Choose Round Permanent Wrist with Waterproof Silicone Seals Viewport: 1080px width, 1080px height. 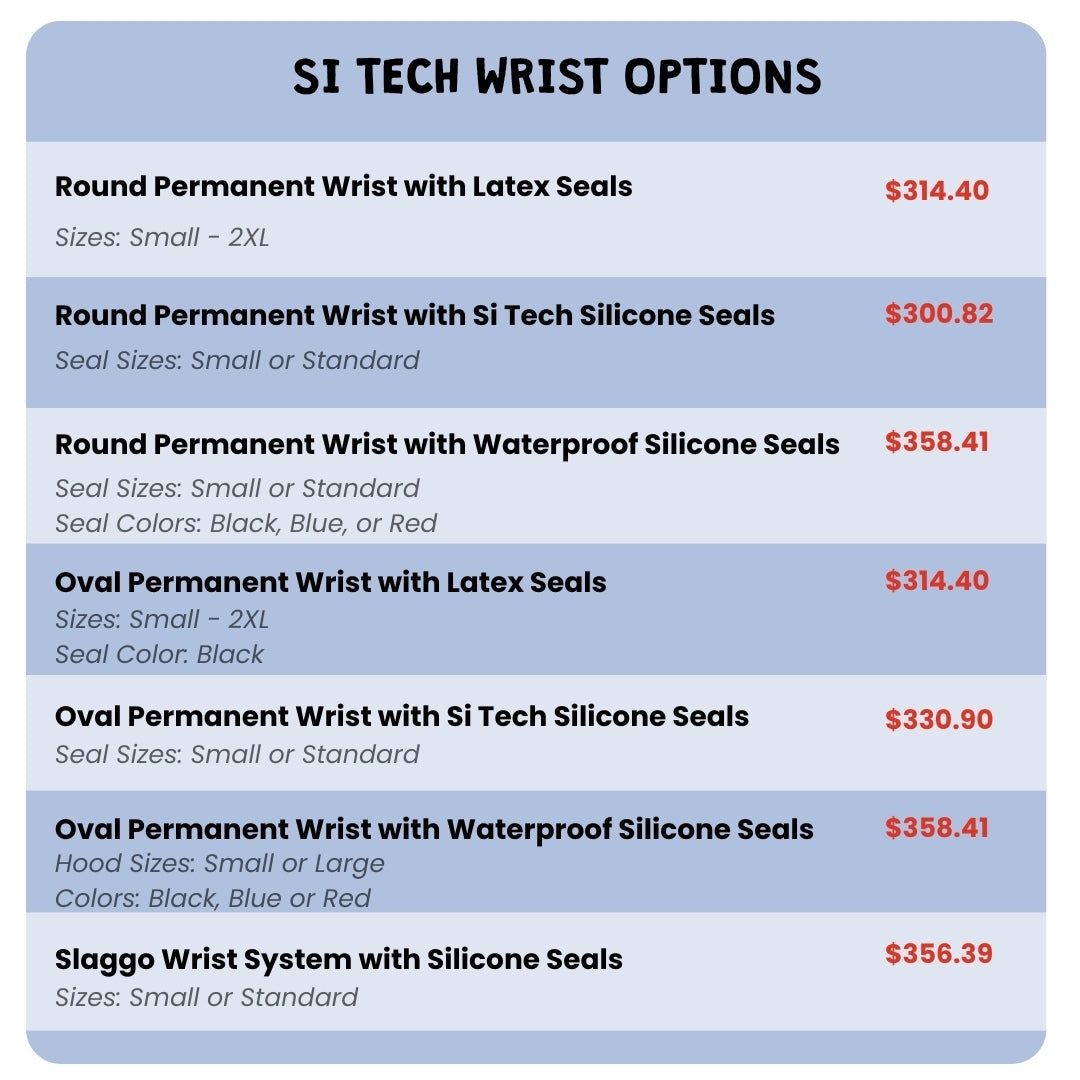pyautogui.click(x=447, y=445)
